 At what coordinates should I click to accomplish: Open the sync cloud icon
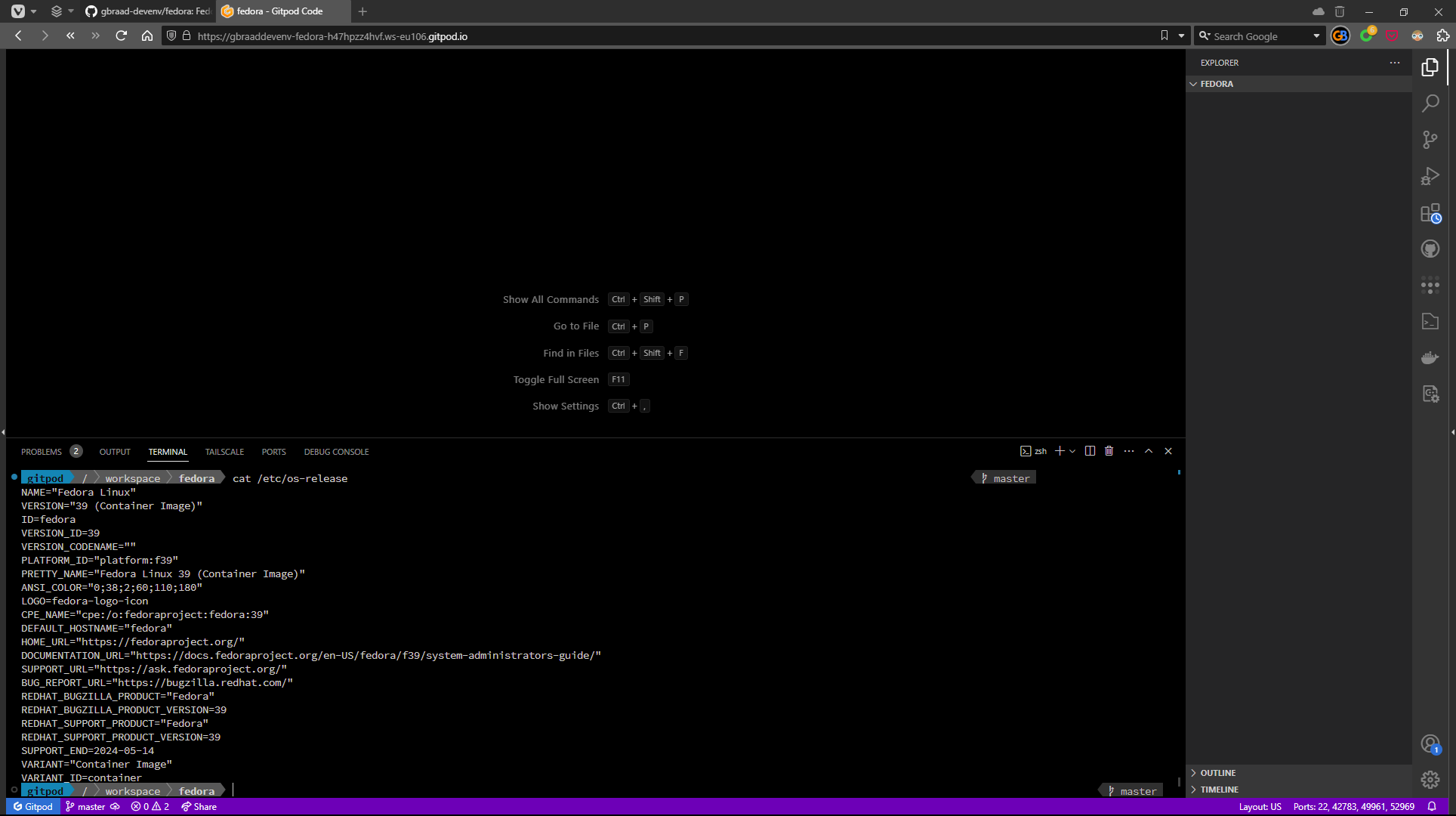click(x=1319, y=11)
